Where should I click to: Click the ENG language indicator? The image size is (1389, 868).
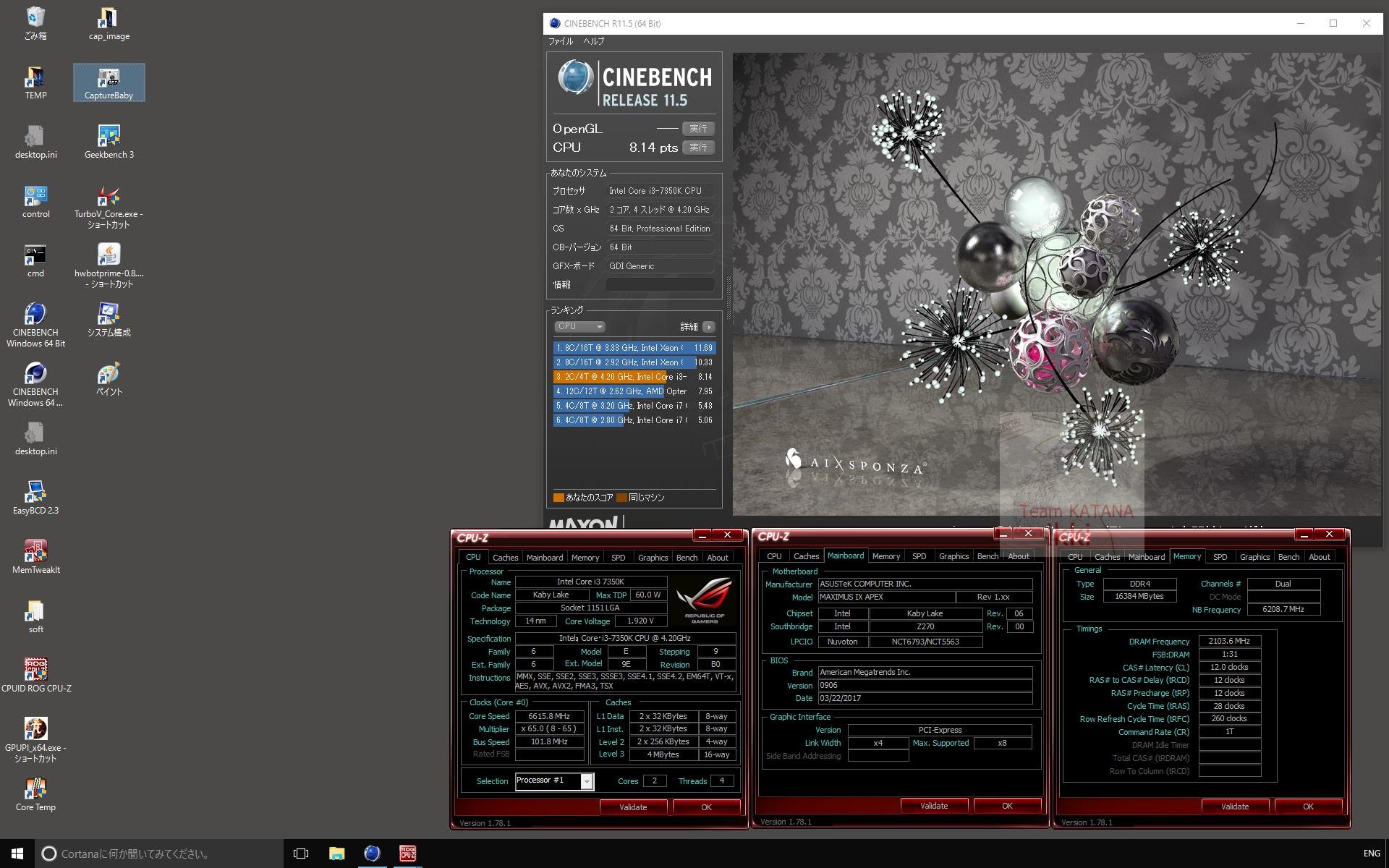point(1371,854)
